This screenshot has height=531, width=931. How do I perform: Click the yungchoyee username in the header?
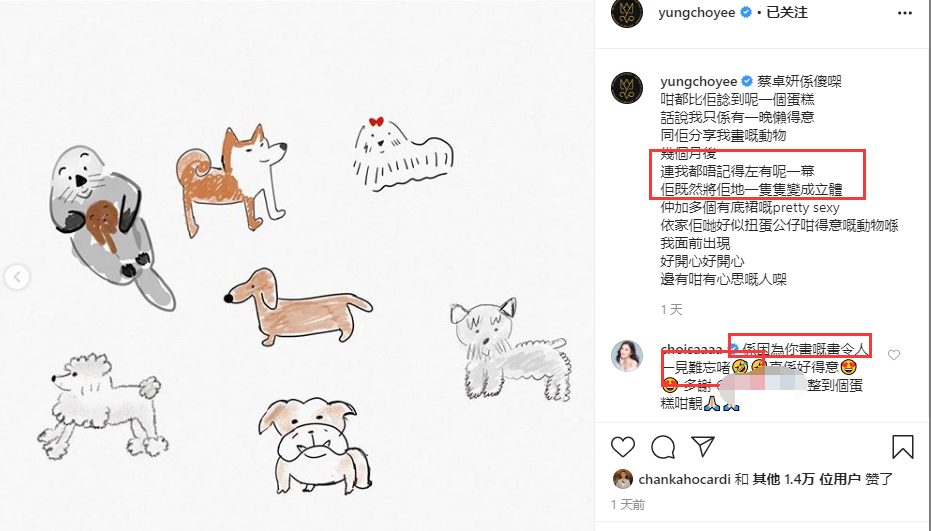[x=696, y=12]
